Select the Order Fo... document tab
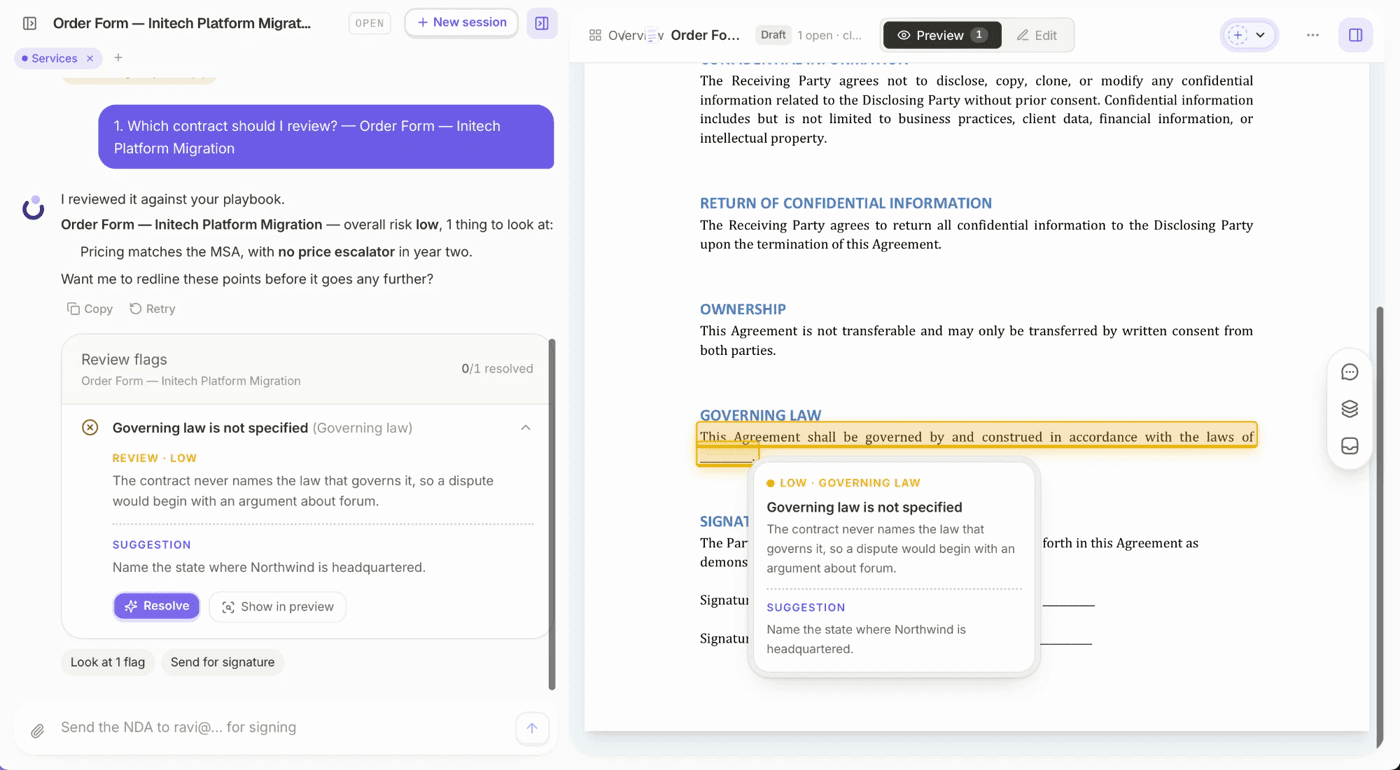 (705, 35)
